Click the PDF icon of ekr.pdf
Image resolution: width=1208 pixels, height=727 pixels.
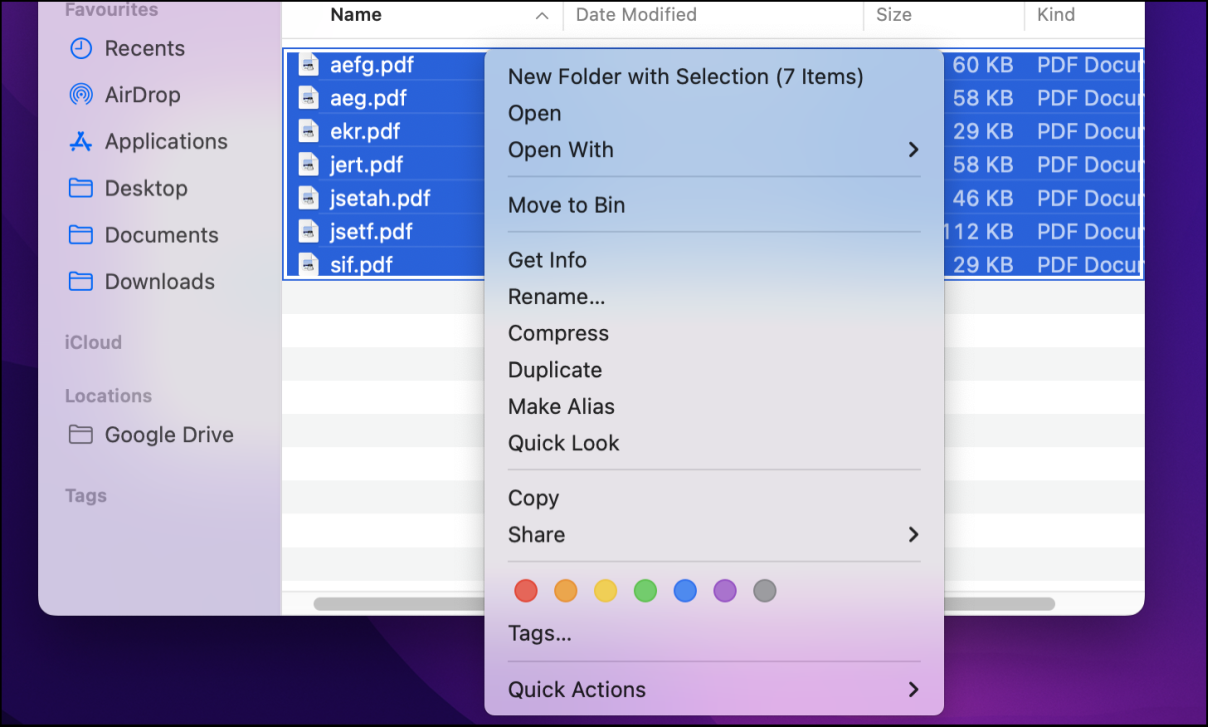(310, 131)
